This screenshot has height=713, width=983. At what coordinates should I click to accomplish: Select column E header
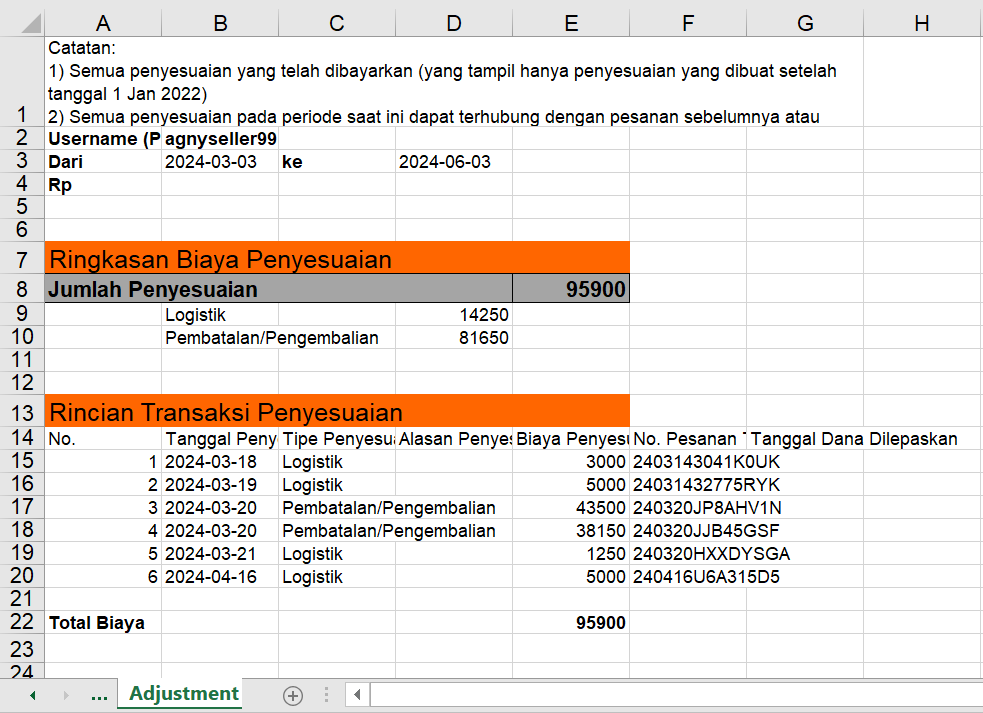pos(571,24)
